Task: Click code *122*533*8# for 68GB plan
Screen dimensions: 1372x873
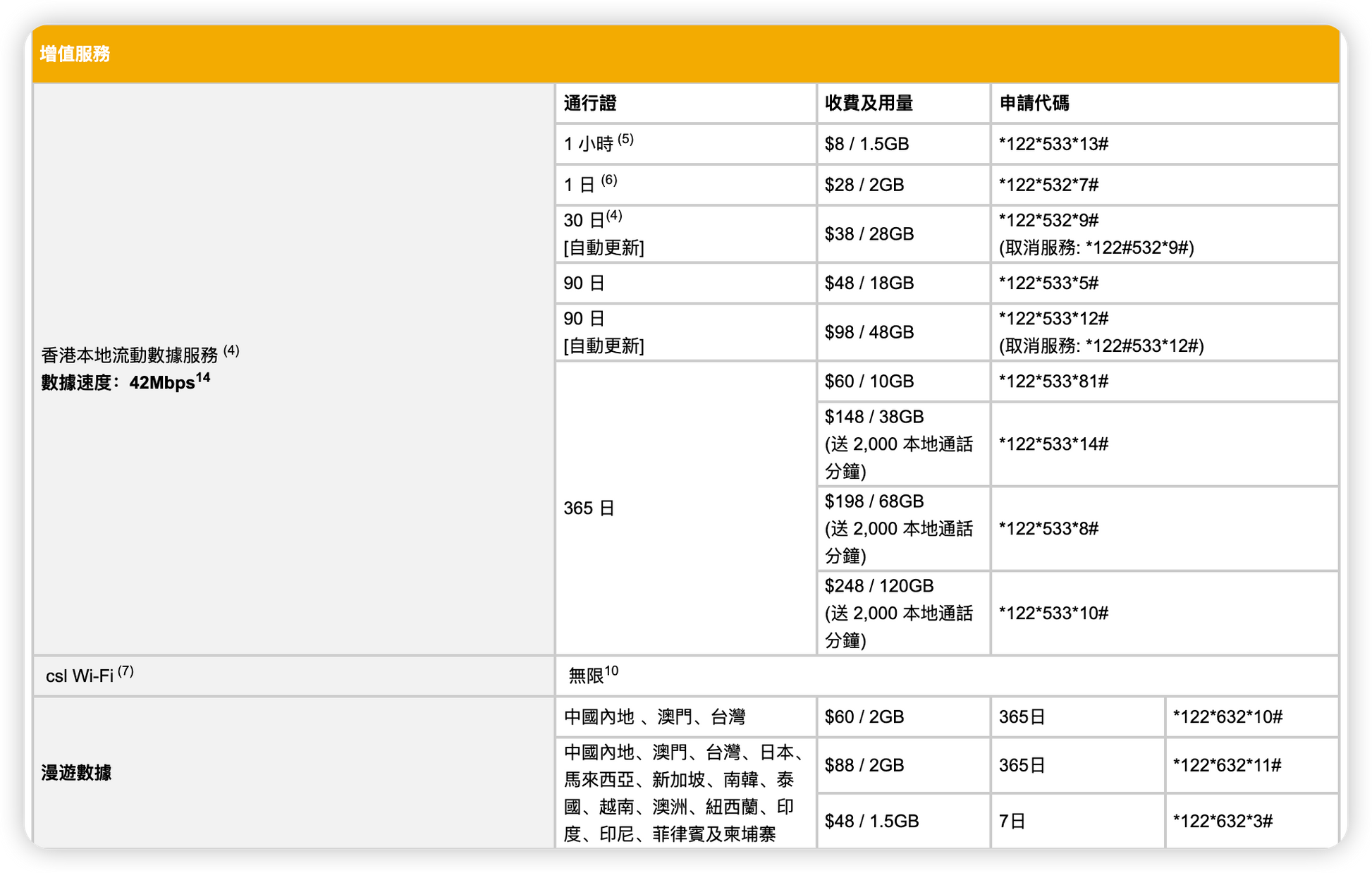Action: (x=1048, y=529)
